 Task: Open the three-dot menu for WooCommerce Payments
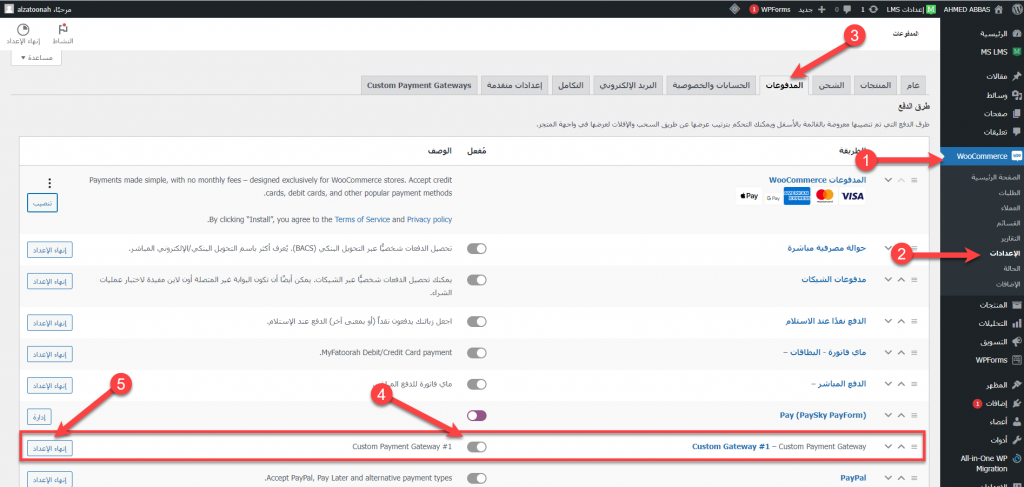(x=50, y=183)
